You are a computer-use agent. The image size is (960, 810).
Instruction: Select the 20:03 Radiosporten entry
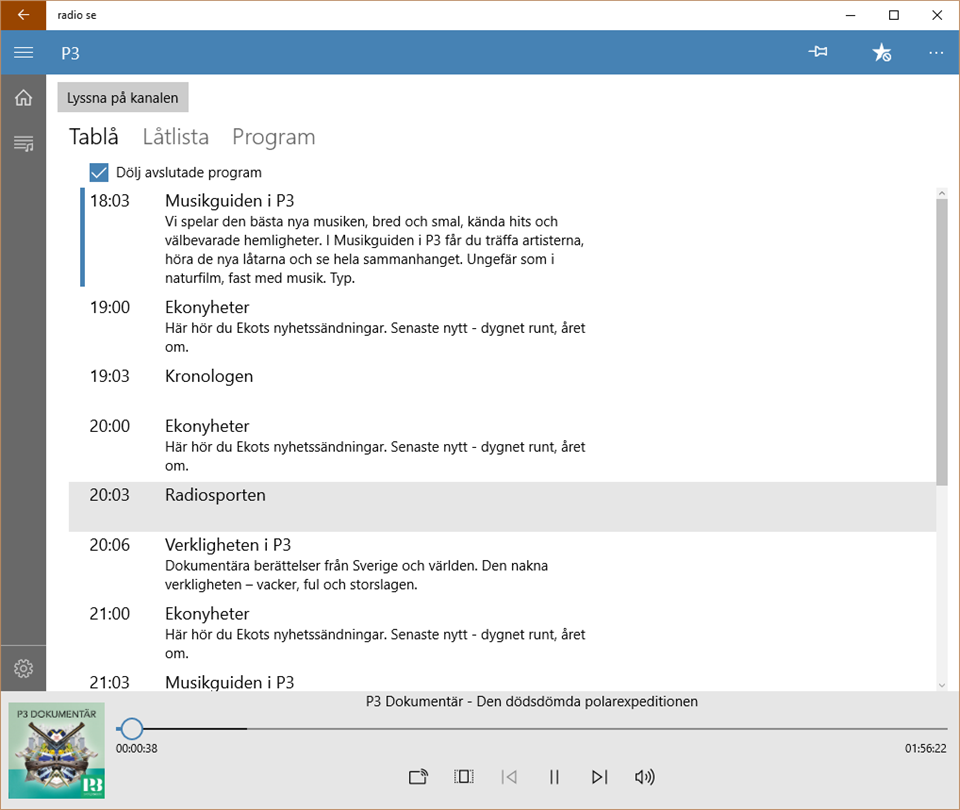[503, 506]
